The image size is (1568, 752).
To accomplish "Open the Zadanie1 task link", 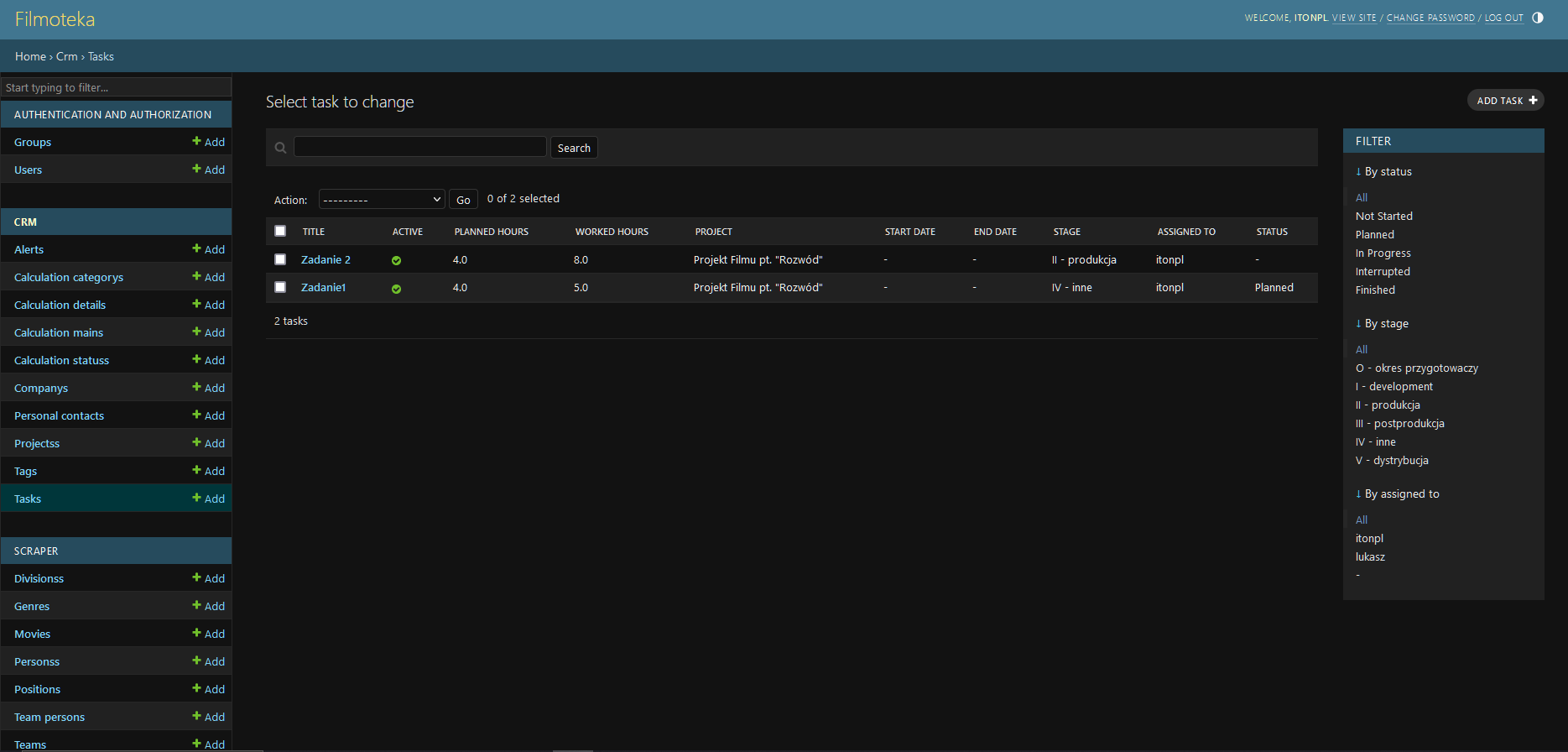I will click(323, 287).
